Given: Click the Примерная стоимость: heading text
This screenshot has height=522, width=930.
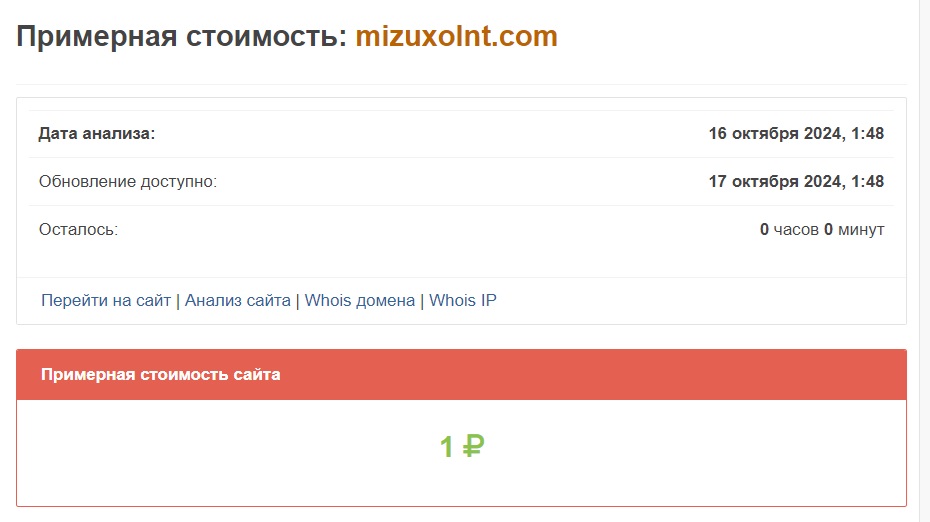Looking at the screenshot, I should (x=181, y=37).
